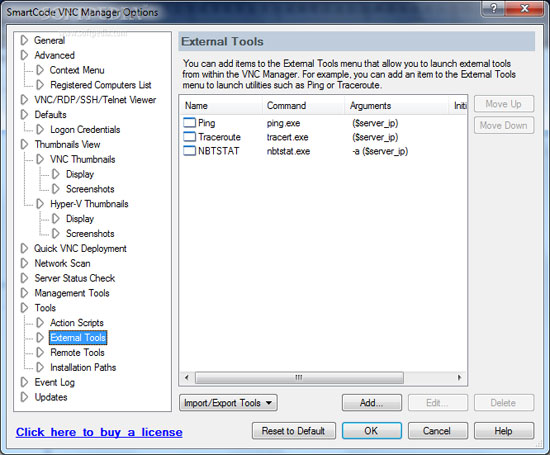The height and width of the screenshot is (455, 550).
Task: Click the title bar question mark help icon
Action: tap(494, 8)
